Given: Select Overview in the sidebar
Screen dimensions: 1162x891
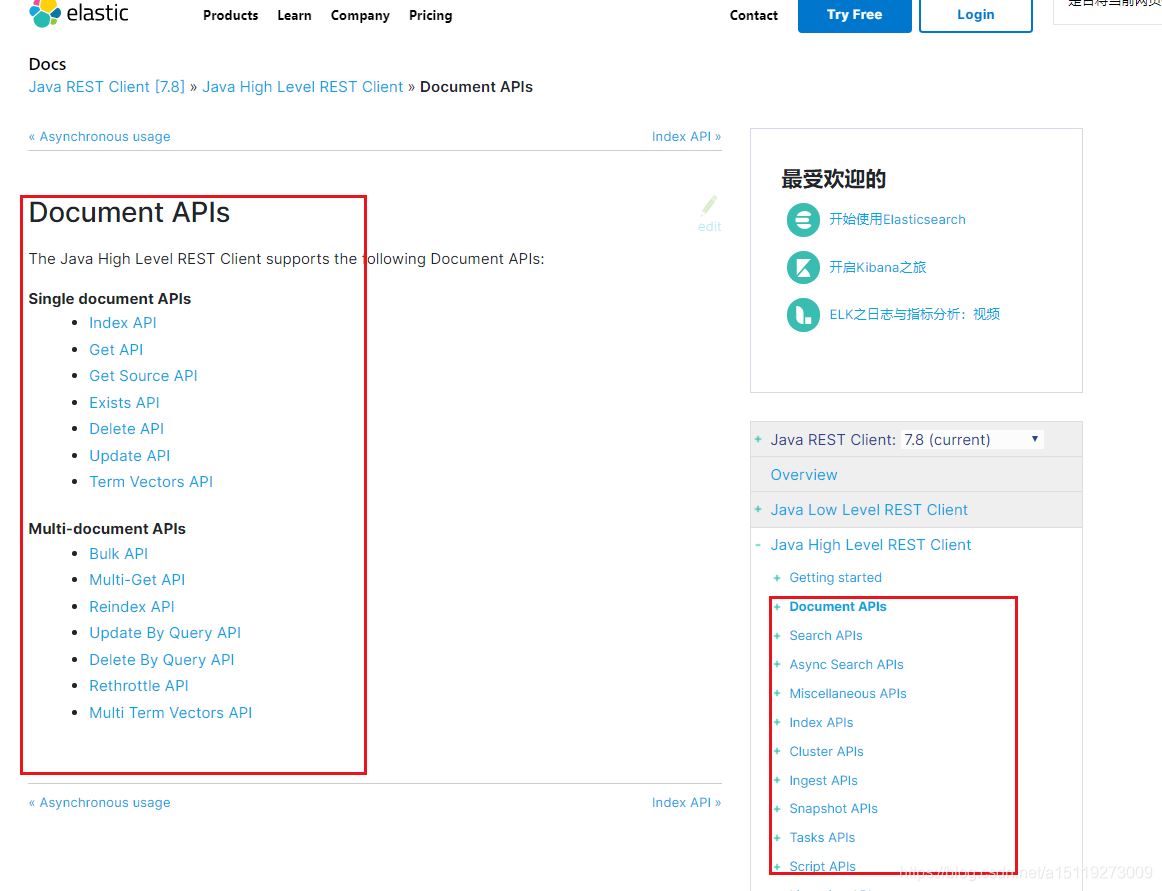Looking at the screenshot, I should (x=804, y=474).
